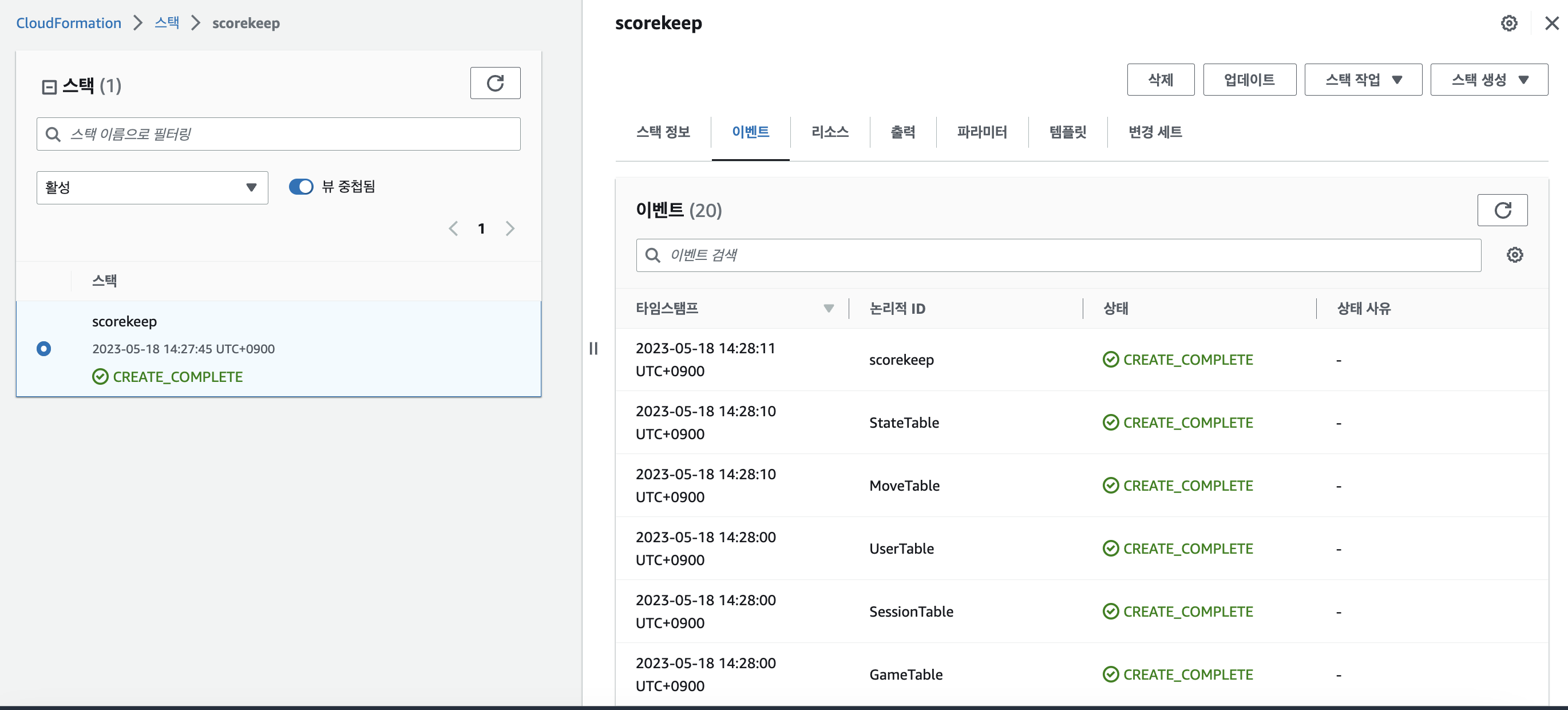The image size is (1568, 710).
Task: Go to the previous page of stacks
Action: [x=453, y=228]
